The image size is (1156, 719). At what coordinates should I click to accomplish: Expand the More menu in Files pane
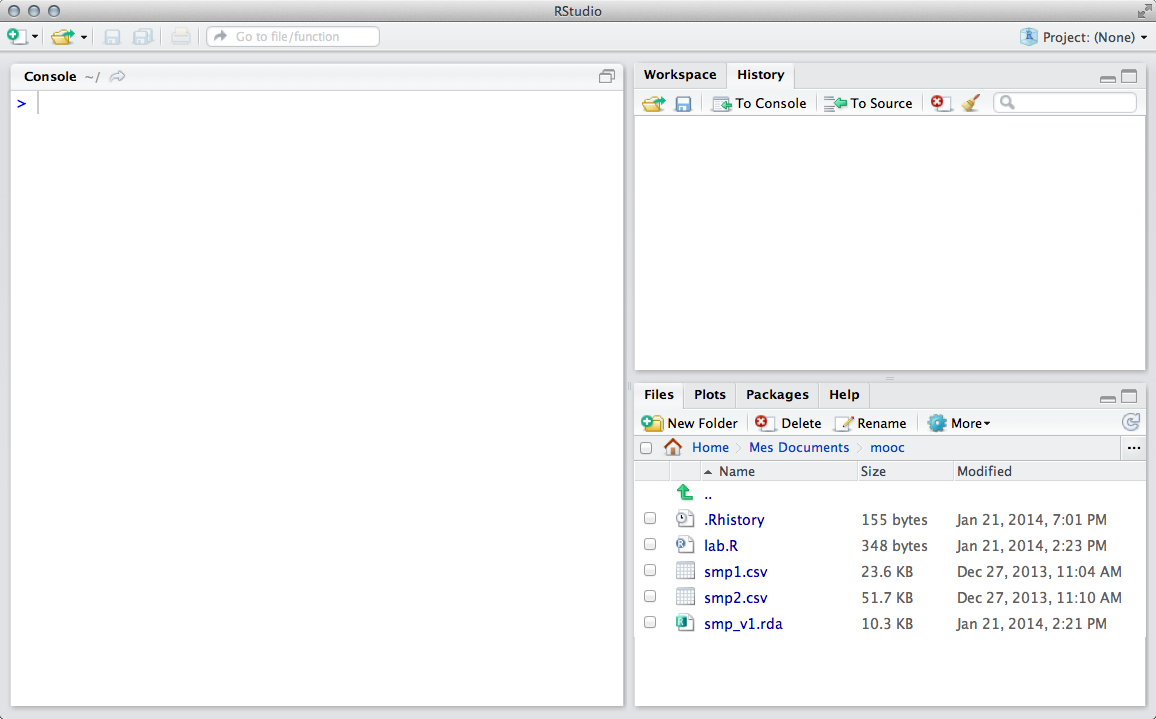pyautogui.click(x=958, y=423)
